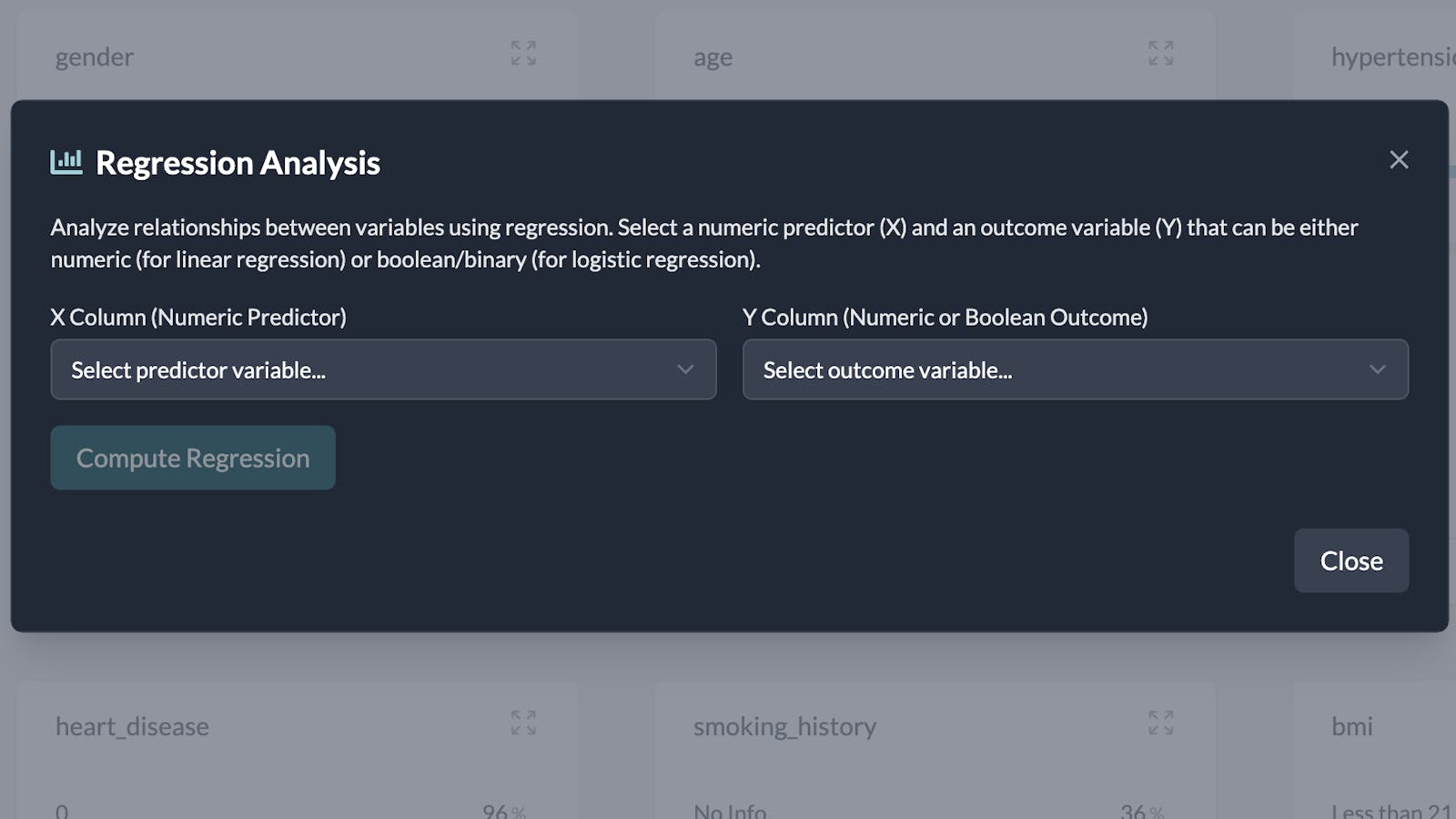The height and width of the screenshot is (819, 1456).
Task: Click the heart_disease card header
Action: pyautogui.click(x=131, y=726)
